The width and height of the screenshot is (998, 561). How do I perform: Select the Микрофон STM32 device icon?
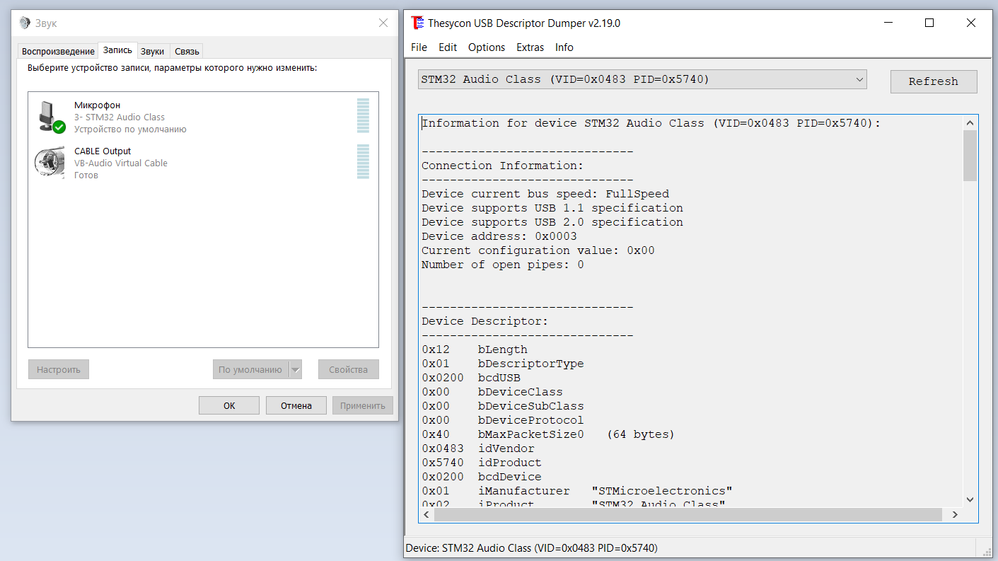(x=50, y=117)
